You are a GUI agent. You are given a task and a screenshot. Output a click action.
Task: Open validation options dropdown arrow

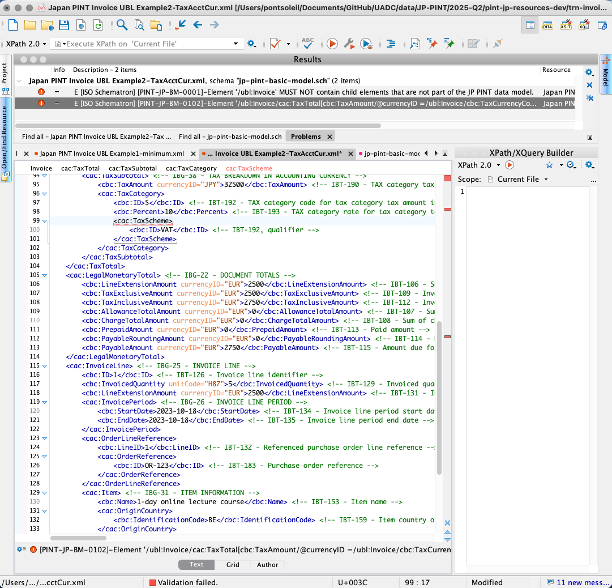point(288,44)
